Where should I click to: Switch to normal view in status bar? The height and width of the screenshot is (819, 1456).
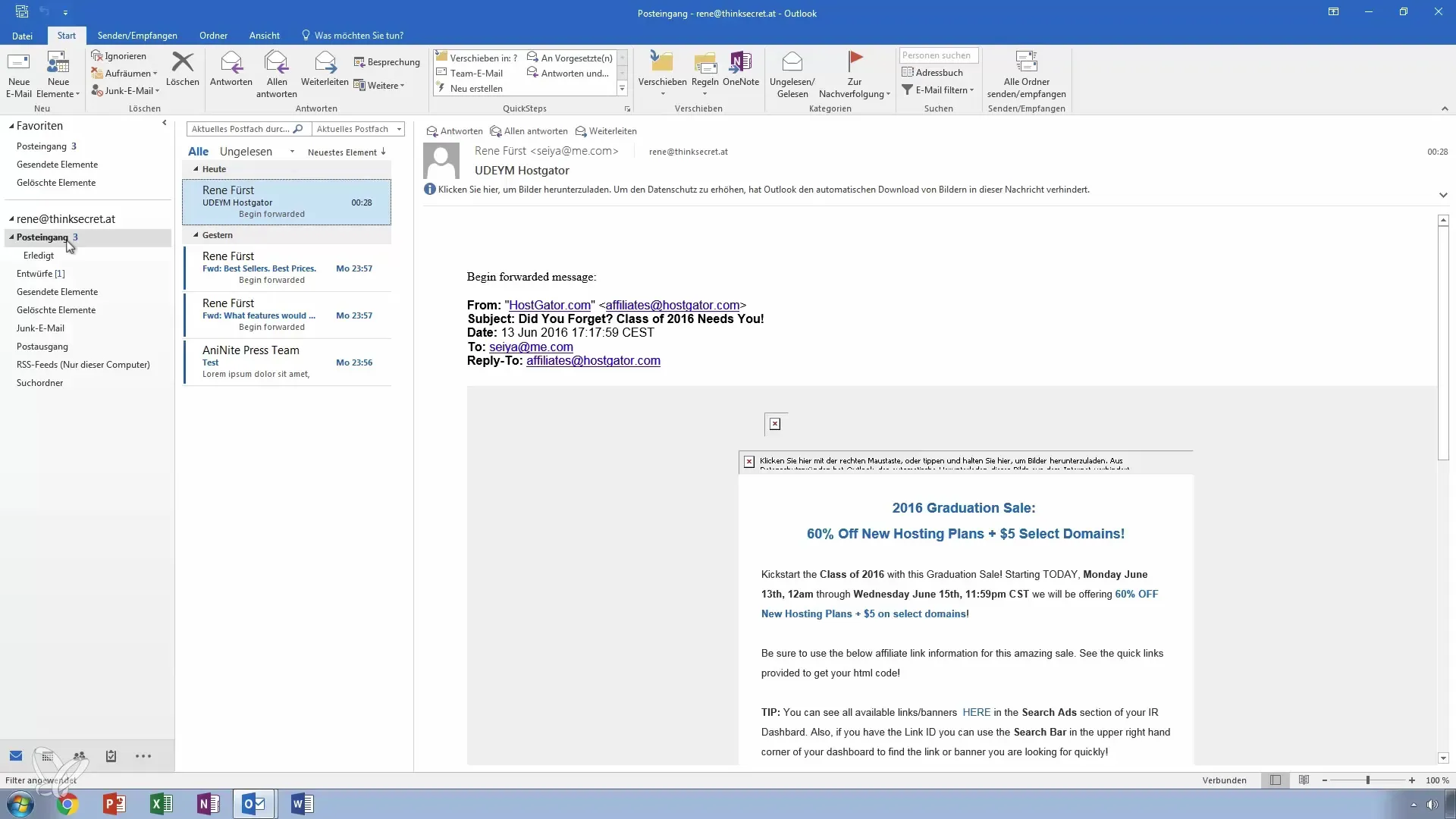pyautogui.click(x=1276, y=780)
